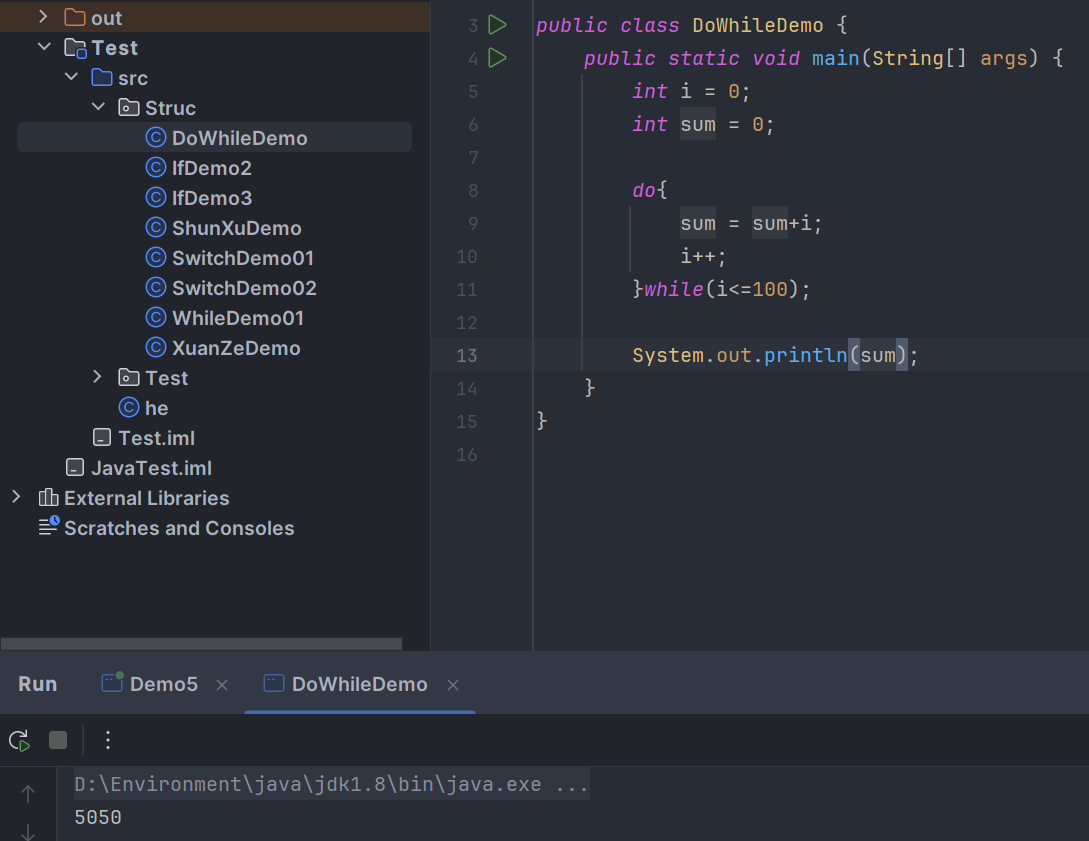The height and width of the screenshot is (841, 1089).
Task: Click 'sum' variable declaration on line 6
Action: (x=697, y=124)
